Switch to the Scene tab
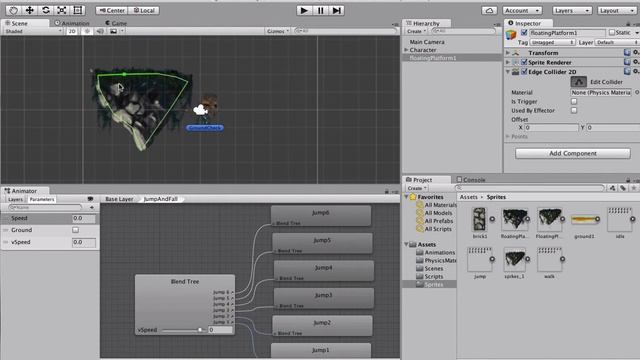 16,23
